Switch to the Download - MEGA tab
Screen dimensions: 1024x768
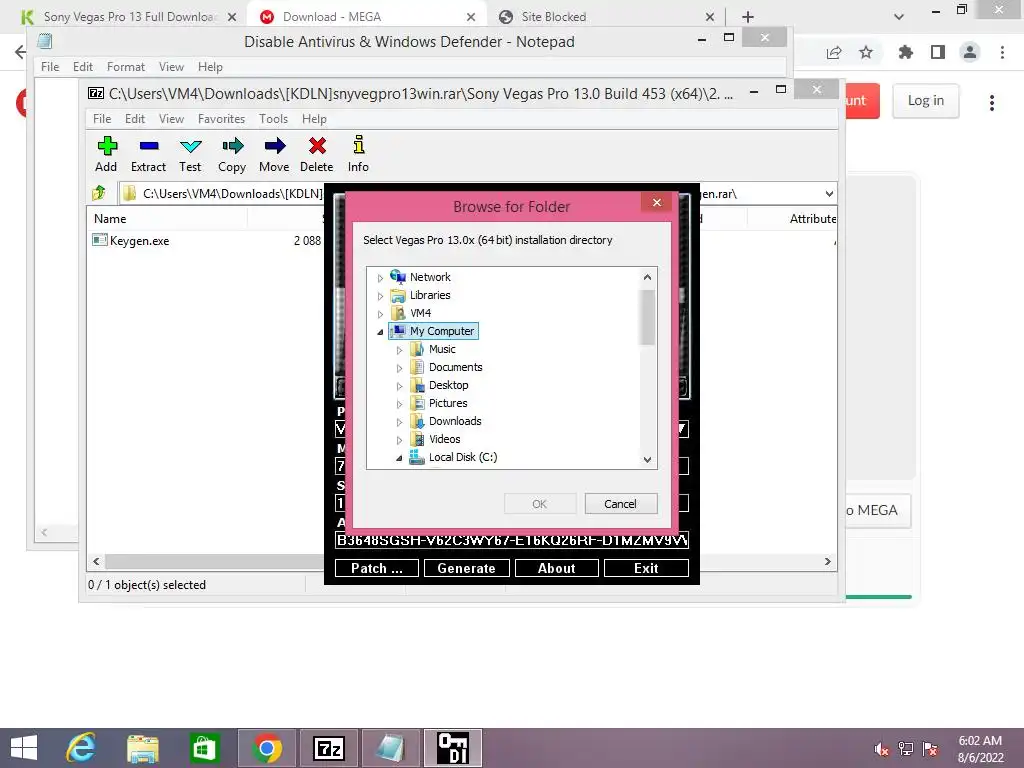point(368,17)
